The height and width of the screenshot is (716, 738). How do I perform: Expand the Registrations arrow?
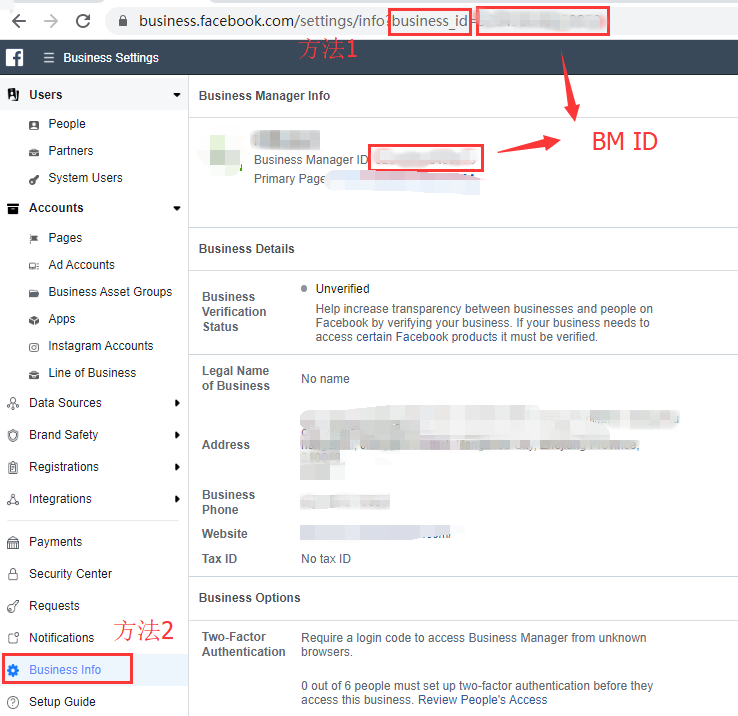(177, 467)
